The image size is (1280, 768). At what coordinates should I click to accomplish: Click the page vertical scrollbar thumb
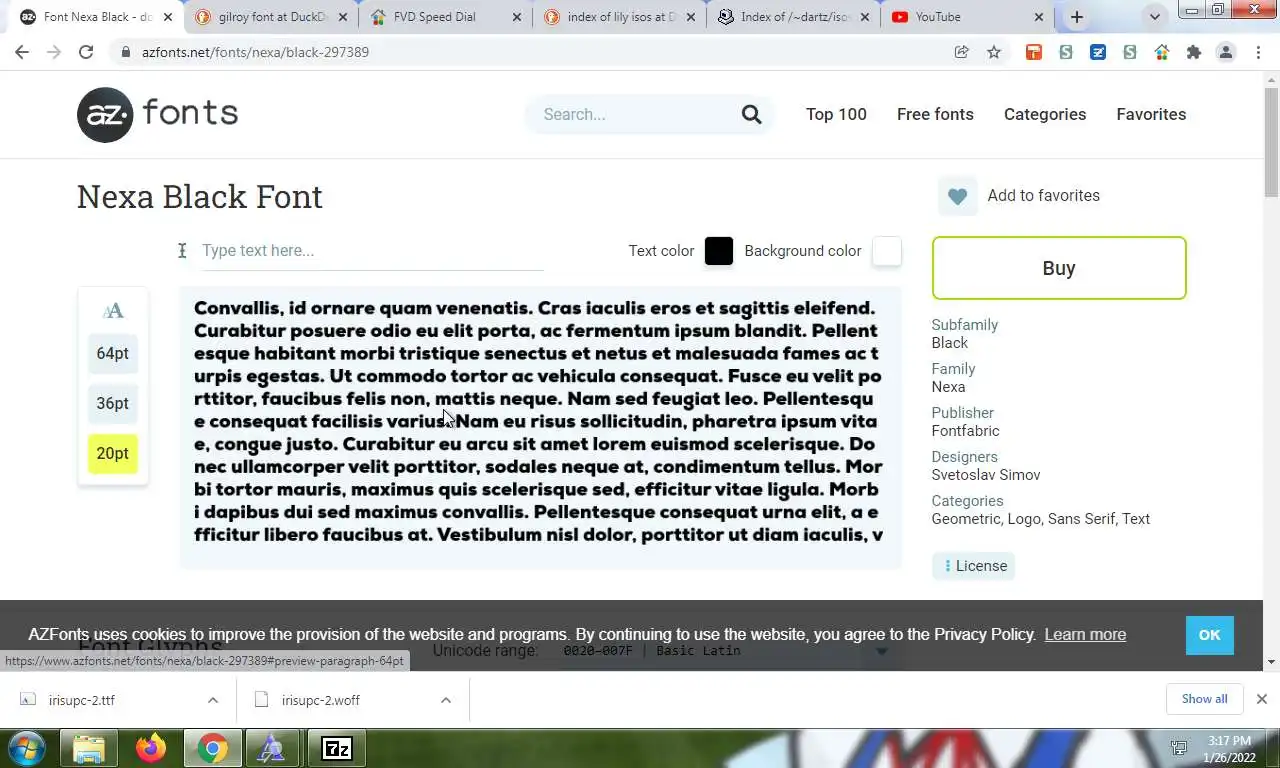pyautogui.click(x=1271, y=140)
